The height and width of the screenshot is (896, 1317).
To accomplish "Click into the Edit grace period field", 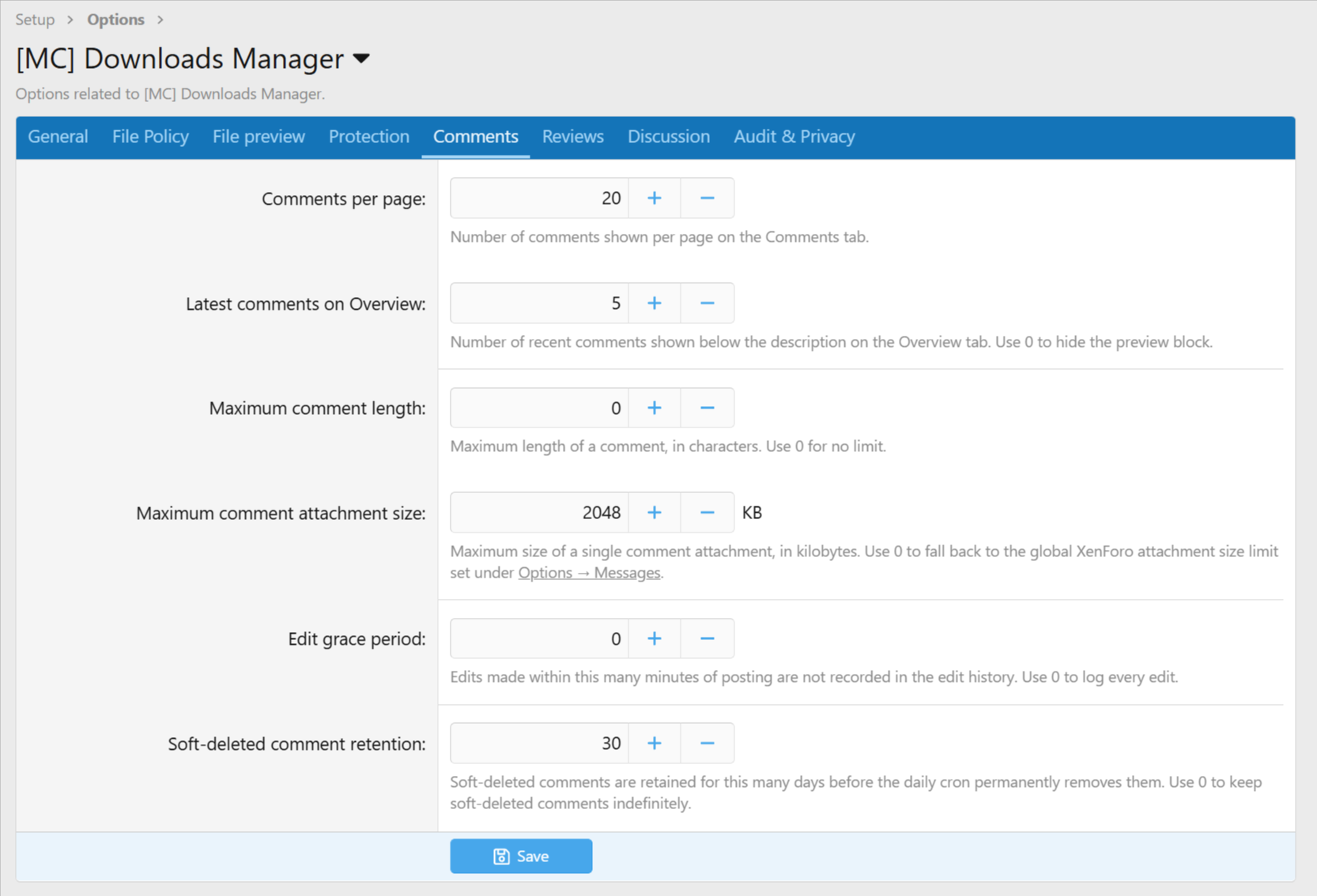I will [x=539, y=638].
